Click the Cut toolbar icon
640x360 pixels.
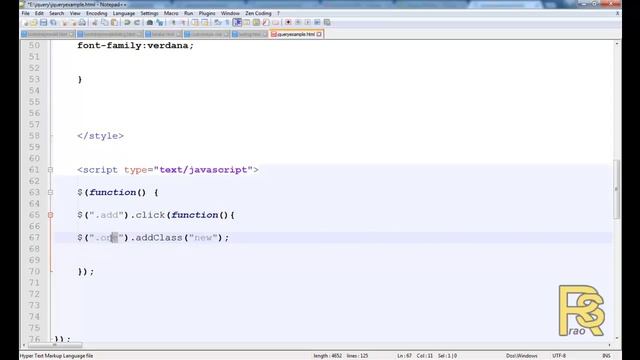[95, 22]
